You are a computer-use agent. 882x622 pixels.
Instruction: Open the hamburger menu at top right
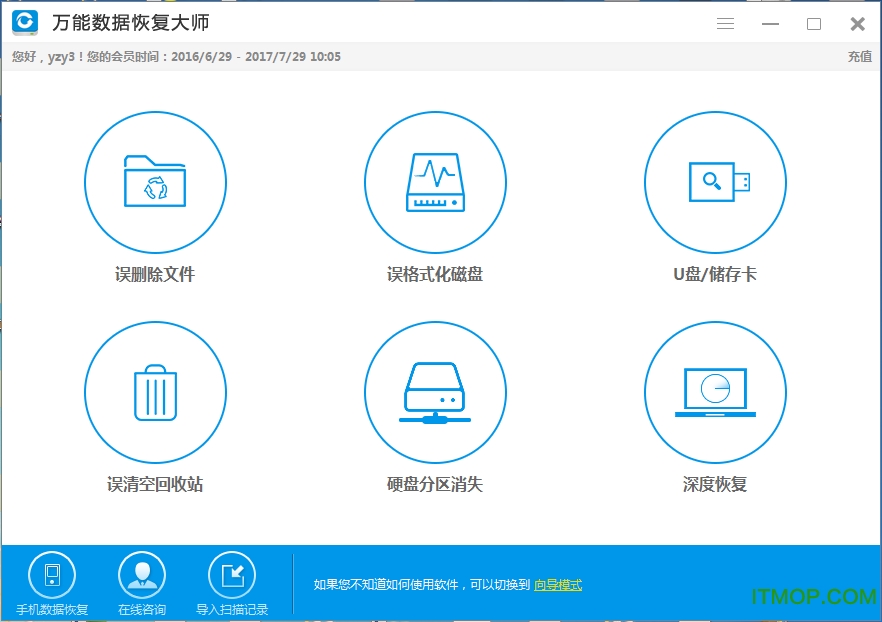(x=725, y=23)
